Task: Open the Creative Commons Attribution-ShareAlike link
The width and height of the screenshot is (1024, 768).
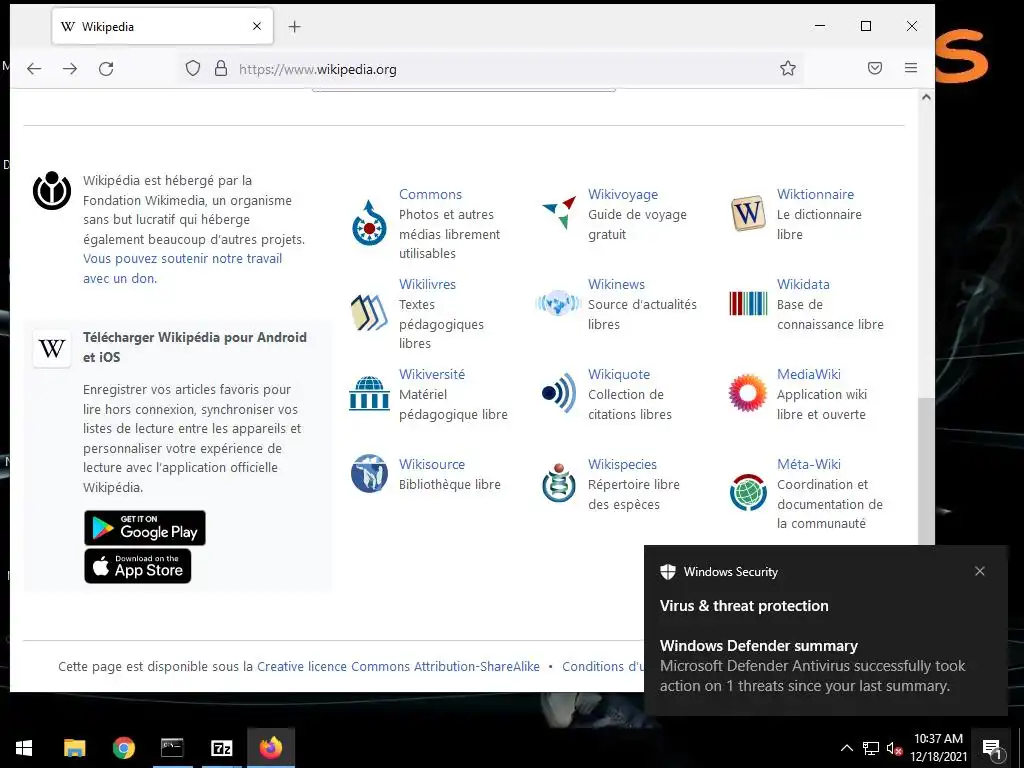Action: [398, 667]
